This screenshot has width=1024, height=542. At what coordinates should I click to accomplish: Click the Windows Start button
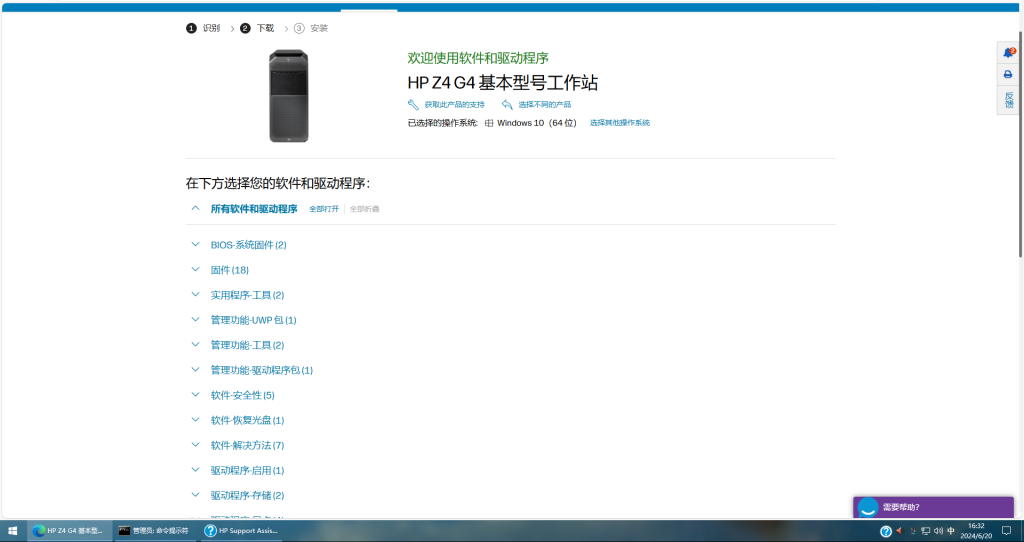[12, 531]
